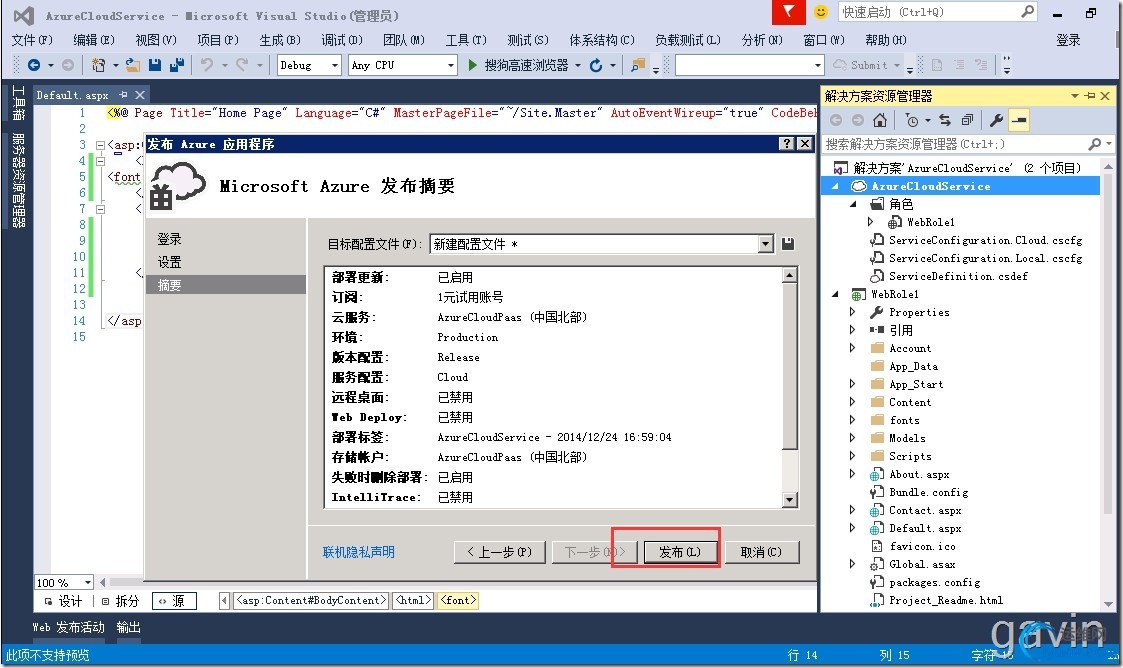Collapse the AzureCloudService project node
1123x668 pixels.
click(835, 186)
